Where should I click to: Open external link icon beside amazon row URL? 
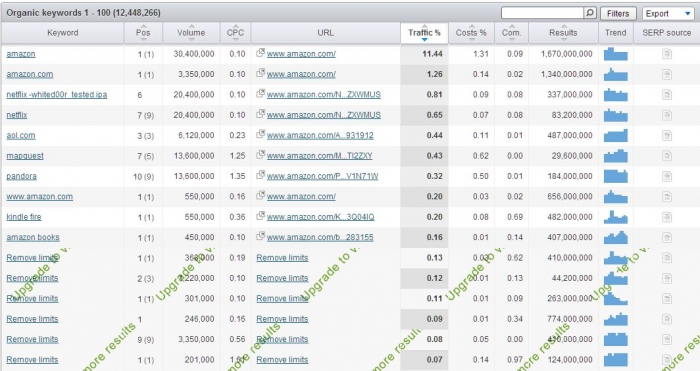pos(260,53)
